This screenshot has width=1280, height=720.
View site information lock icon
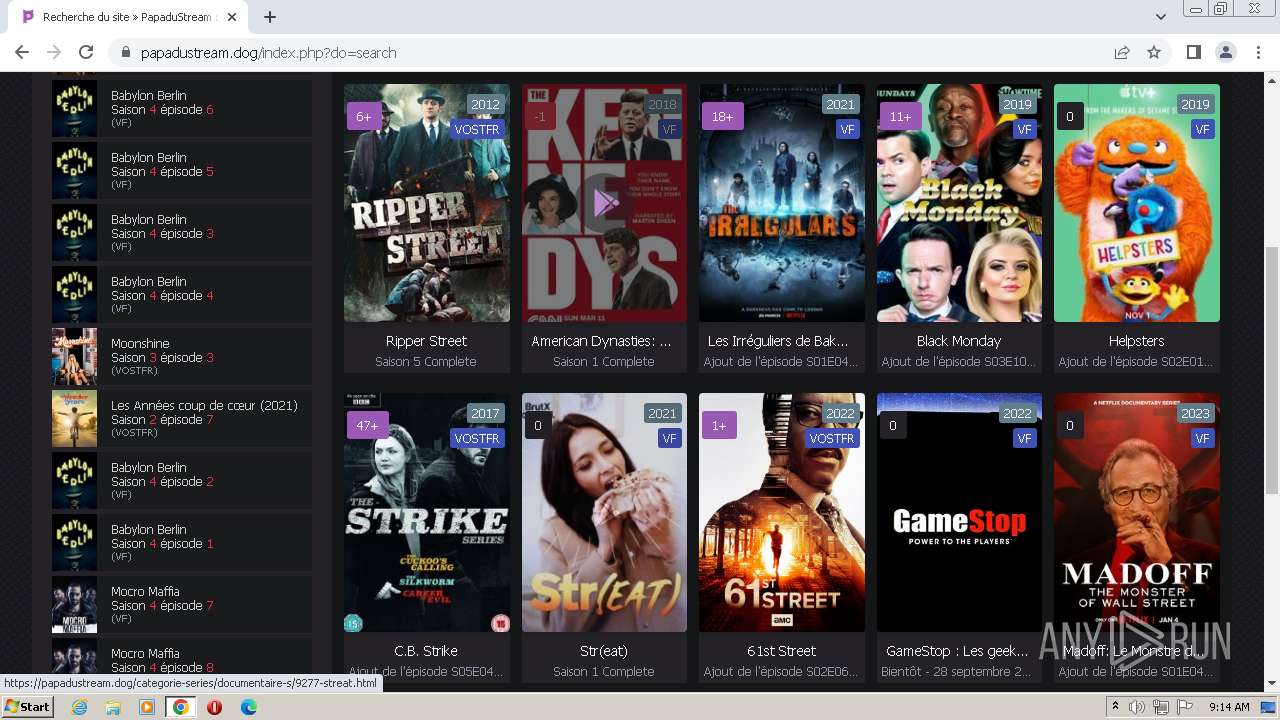(x=125, y=52)
